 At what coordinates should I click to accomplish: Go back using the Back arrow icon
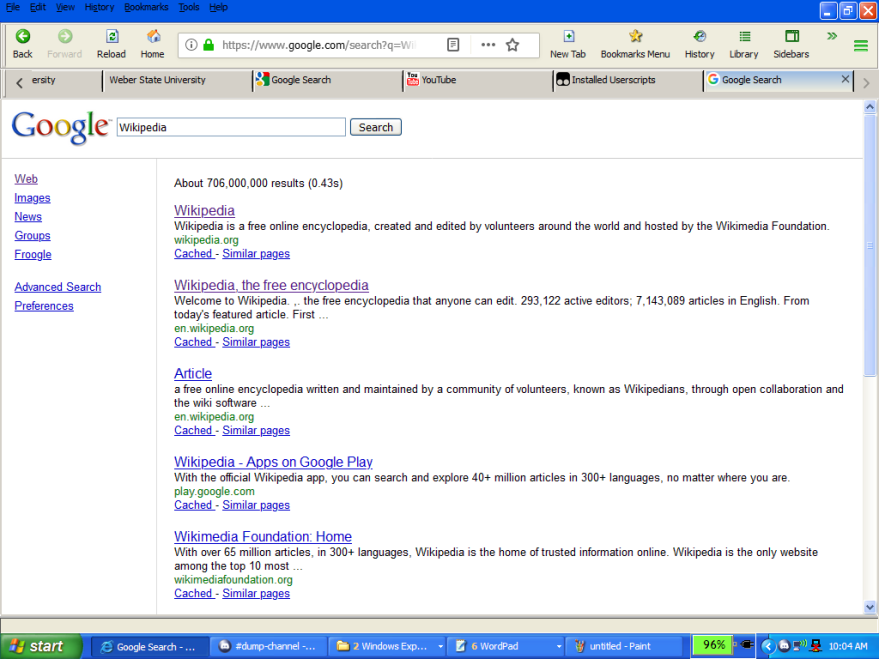[x=22, y=36]
